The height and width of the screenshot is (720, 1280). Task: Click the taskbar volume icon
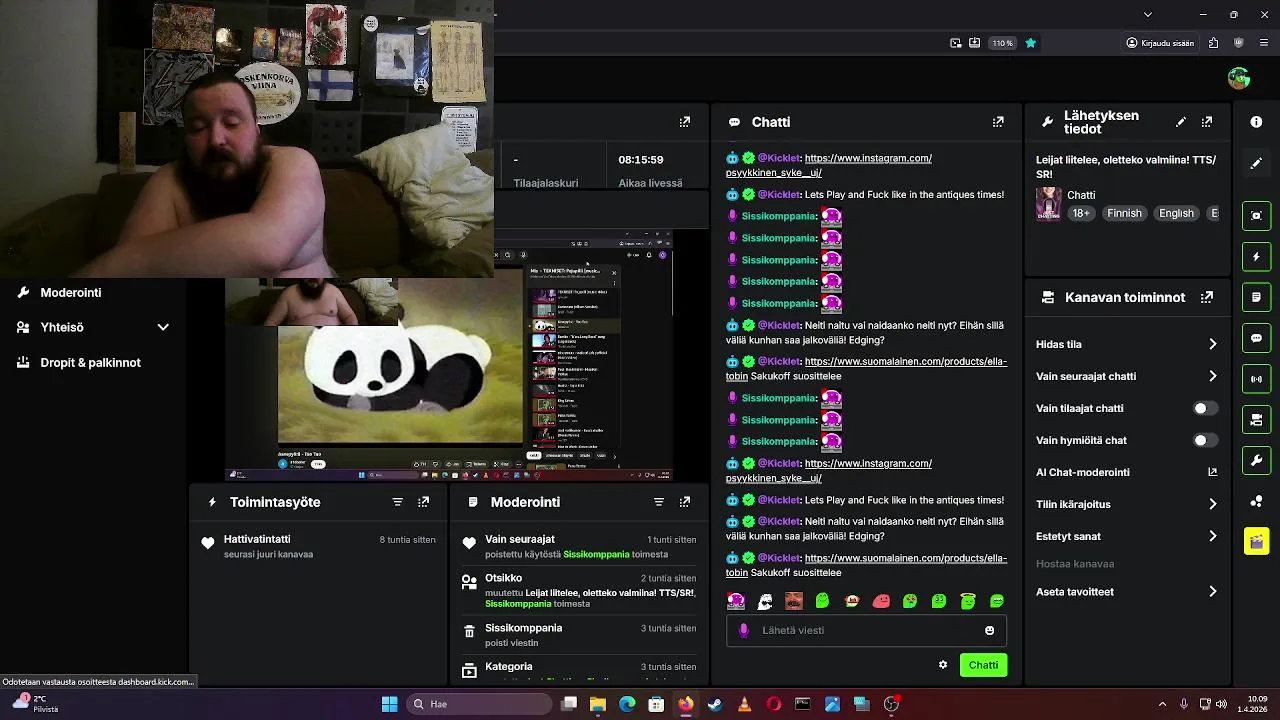click(x=1221, y=704)
